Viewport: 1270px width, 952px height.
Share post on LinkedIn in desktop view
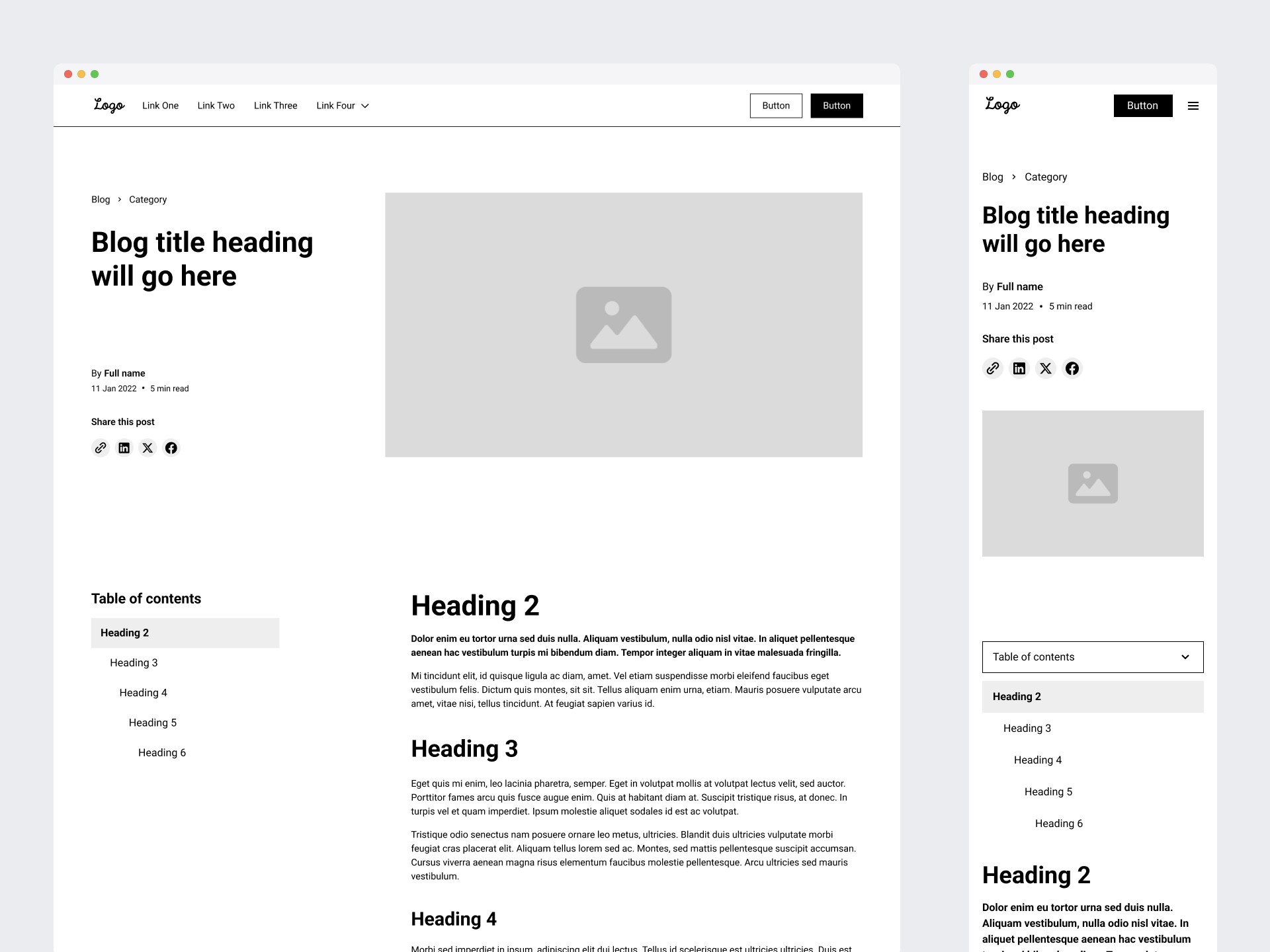tap(124, 448)
